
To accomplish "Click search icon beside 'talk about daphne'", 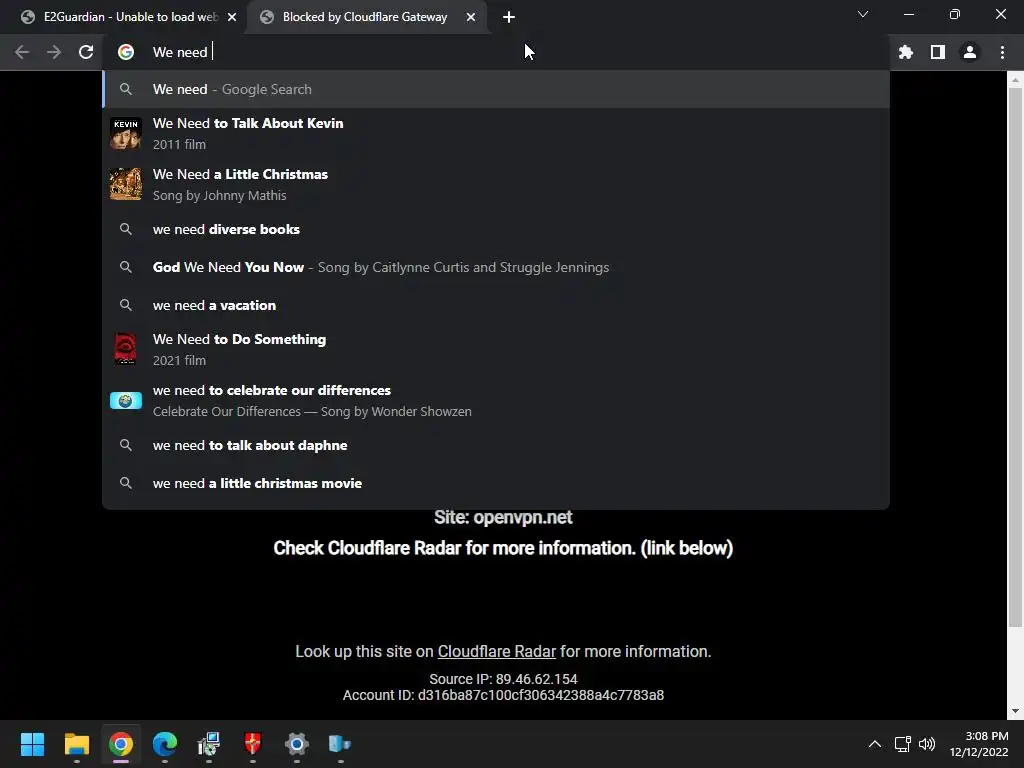I will click(x=126, y=445).
